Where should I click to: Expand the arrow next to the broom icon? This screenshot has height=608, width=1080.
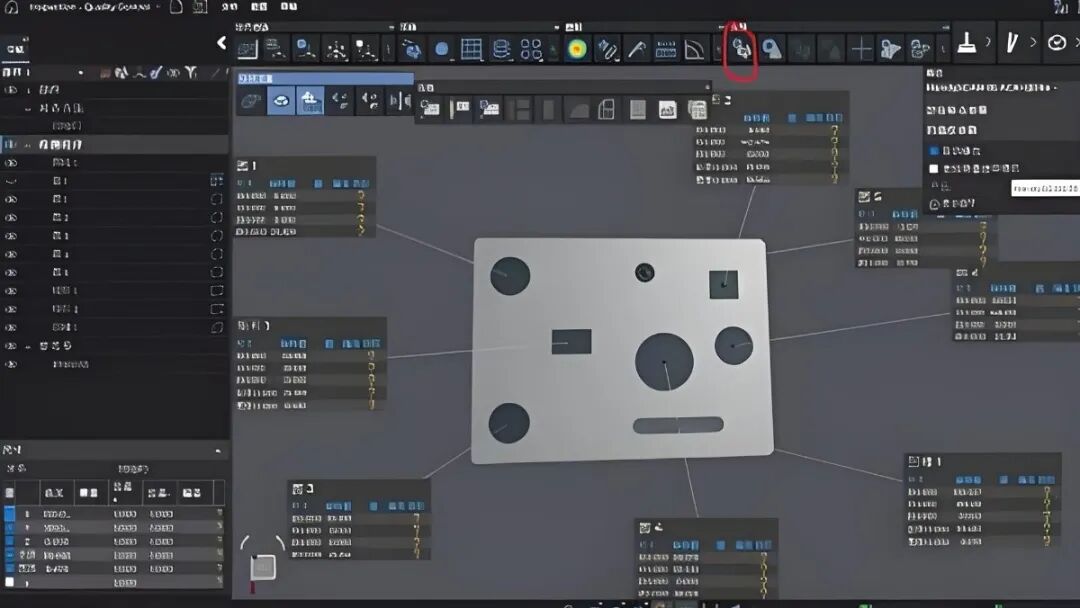[x=989, y=43]
